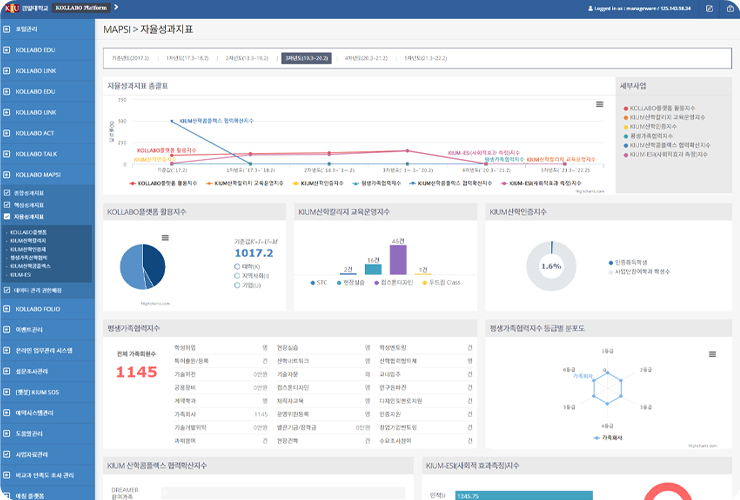Open KOLLABO플랫폼 sidebar submenu link
This screenshot has width=740, height=500.
point(28,232)
